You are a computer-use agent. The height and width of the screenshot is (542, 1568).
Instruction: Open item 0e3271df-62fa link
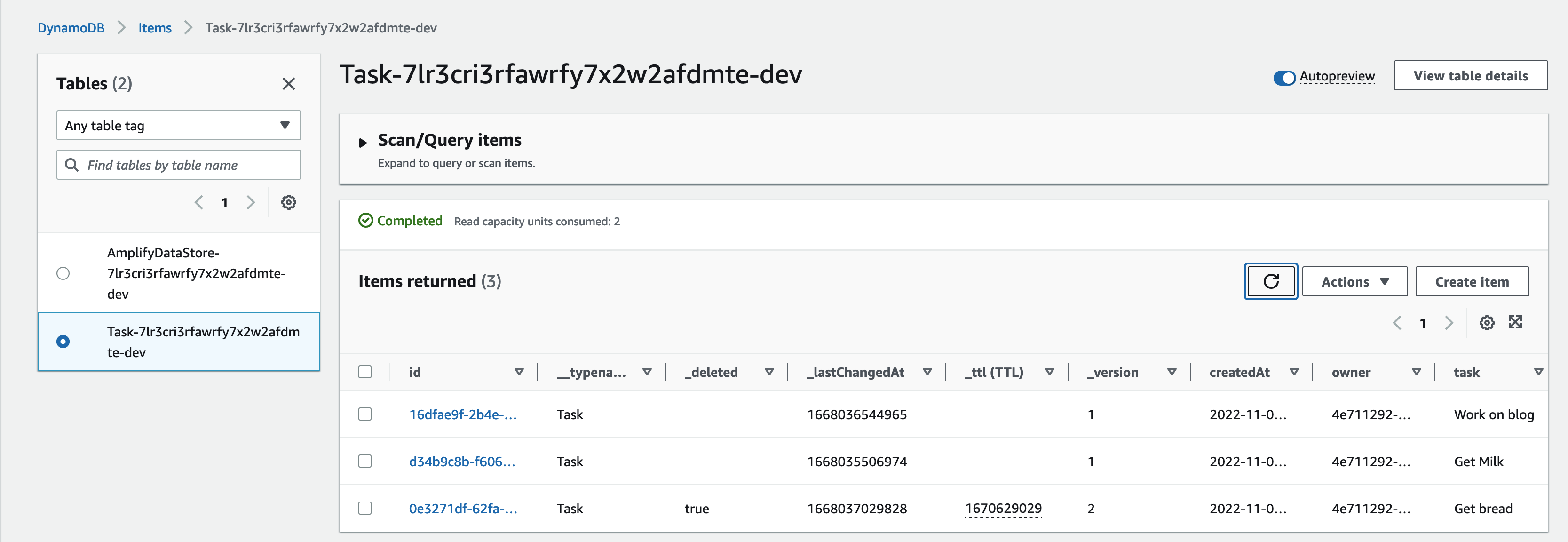[463, 508]
